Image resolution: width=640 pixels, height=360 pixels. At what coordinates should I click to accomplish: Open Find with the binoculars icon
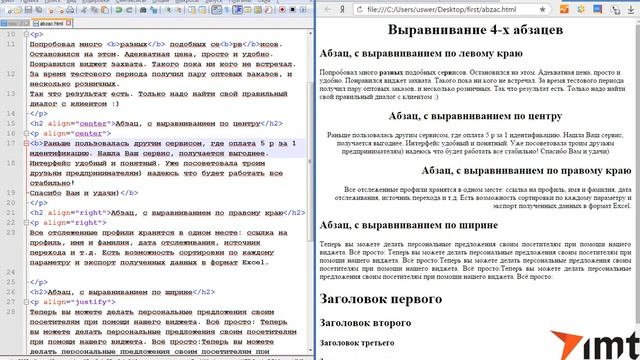143,9
